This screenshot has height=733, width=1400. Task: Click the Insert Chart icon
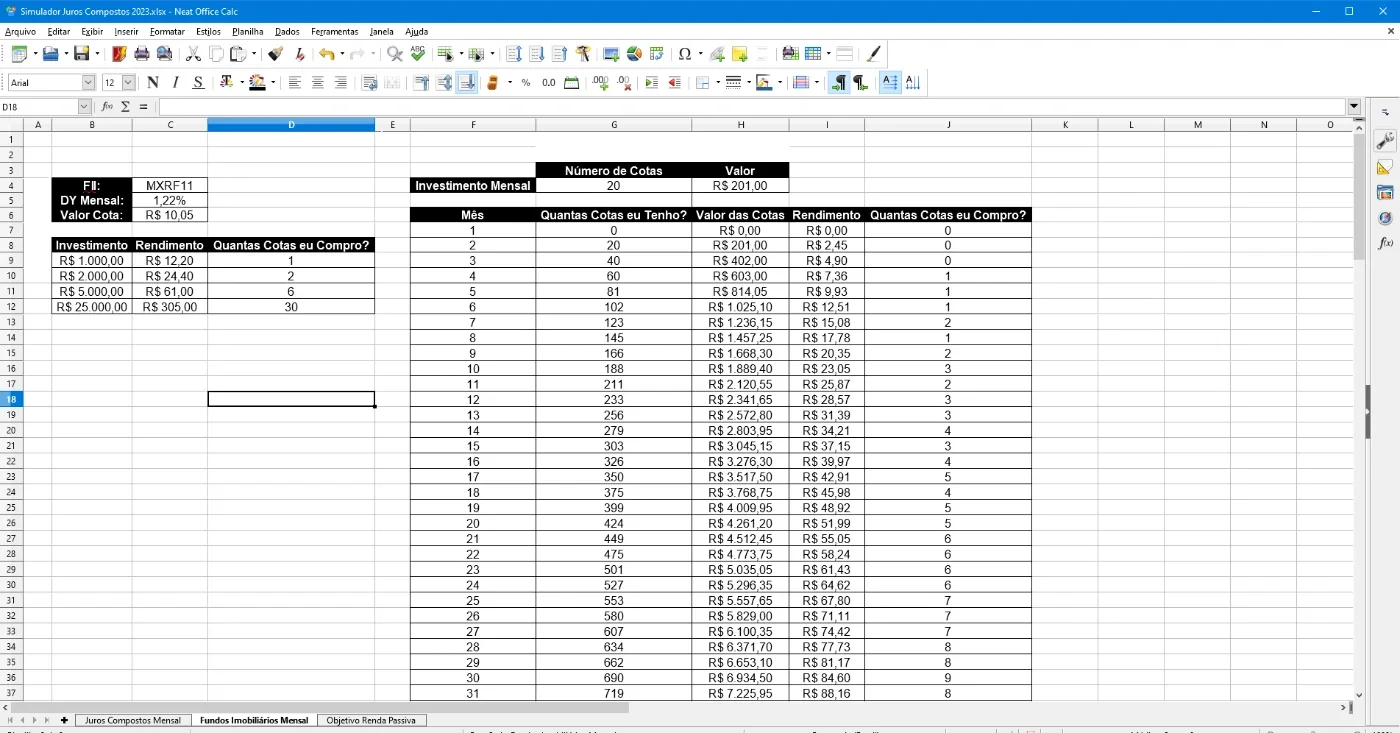[634, 54]
